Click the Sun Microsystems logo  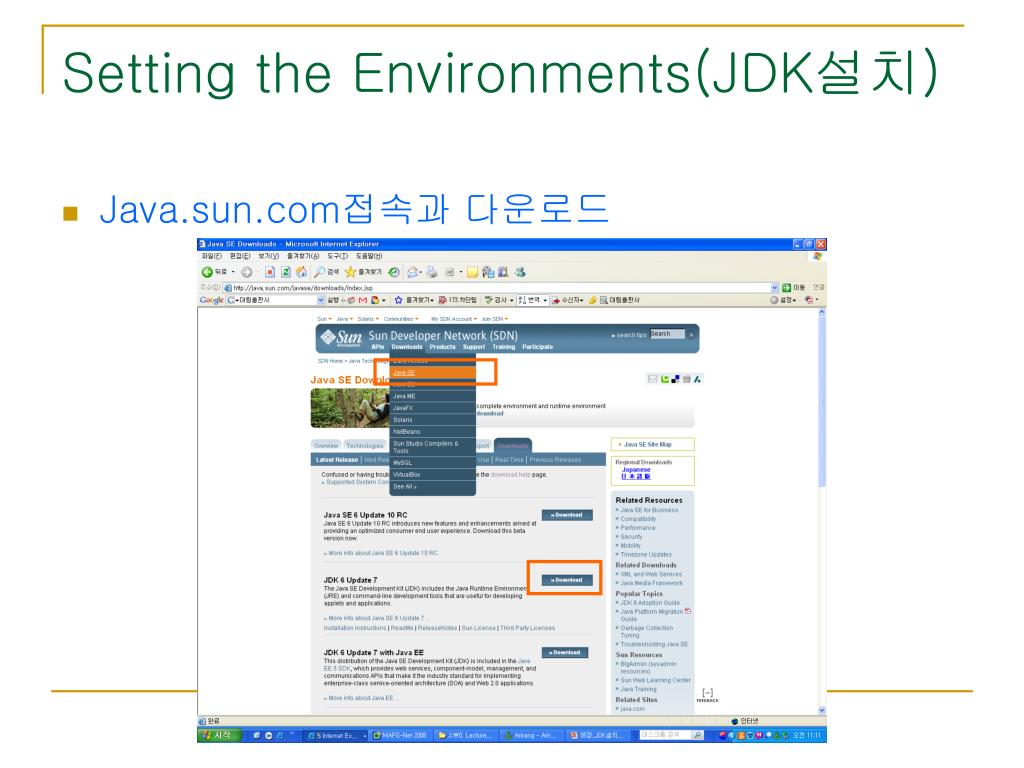[x=342, y=337]
